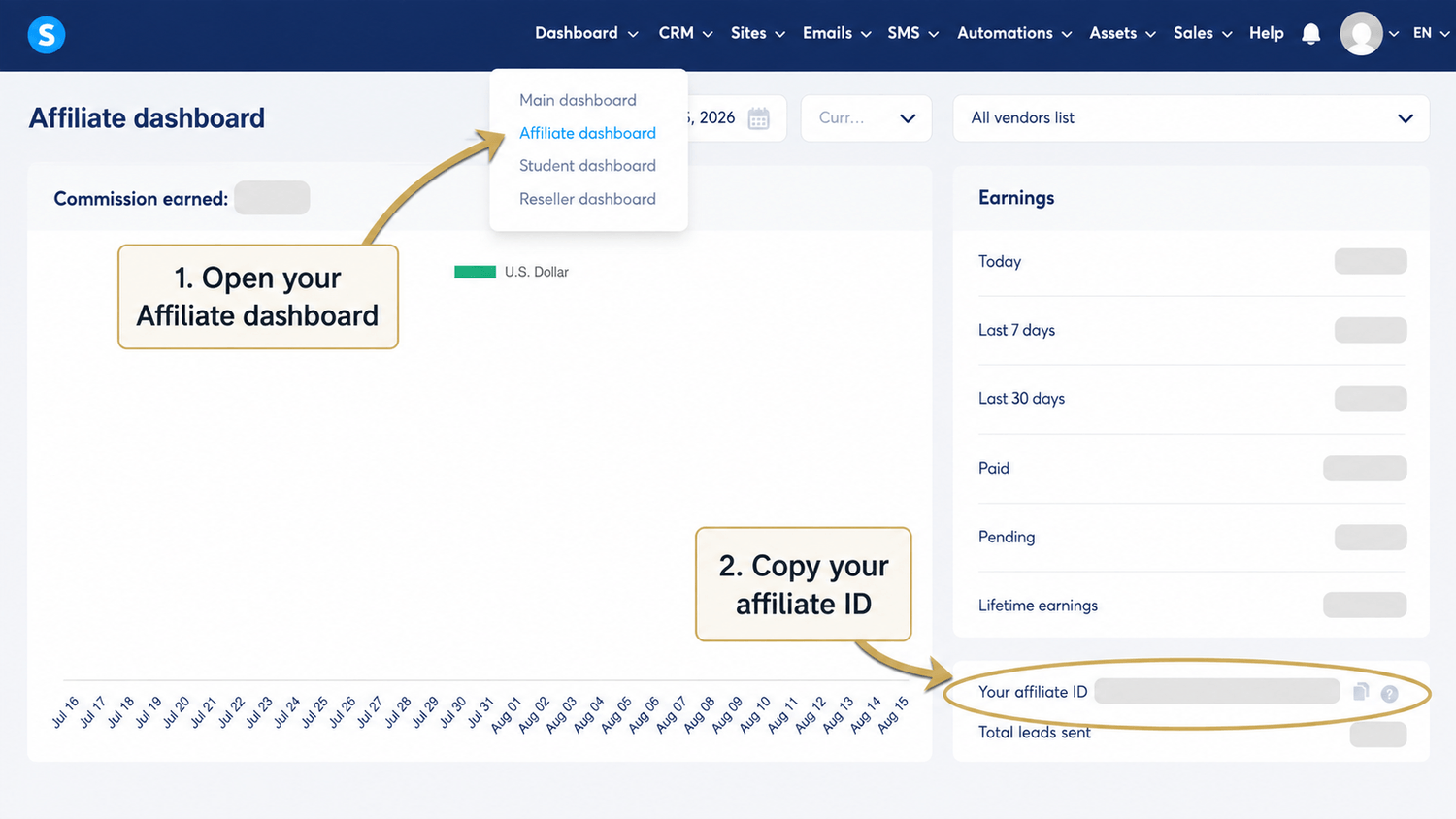The image size is (1456, 819).
Task: Click the Last 7 days label
Action: pyautogui.click(x=1016, y=330)
